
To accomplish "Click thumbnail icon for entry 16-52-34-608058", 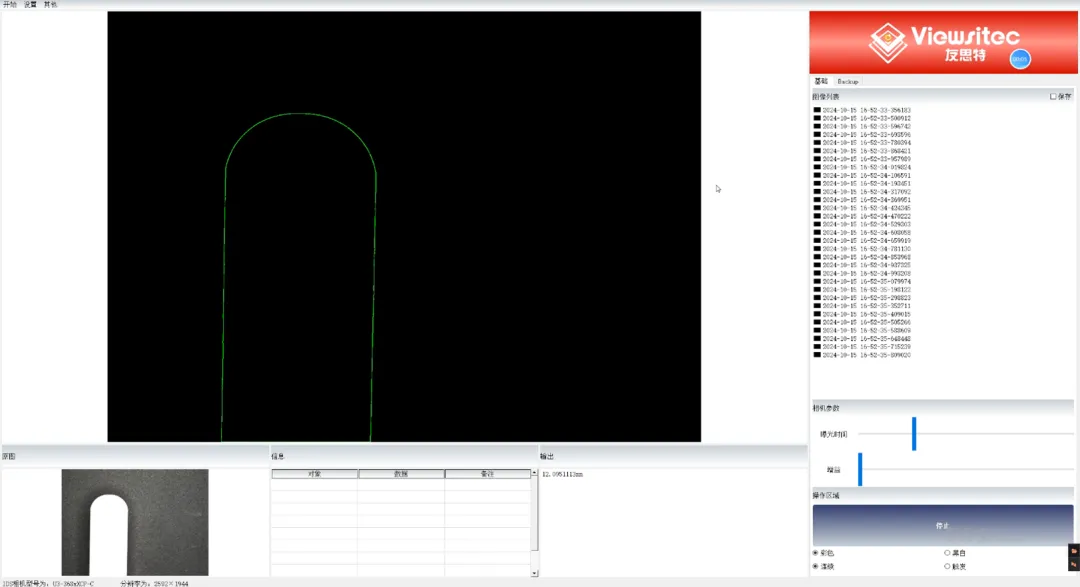I will coord(817,232).
